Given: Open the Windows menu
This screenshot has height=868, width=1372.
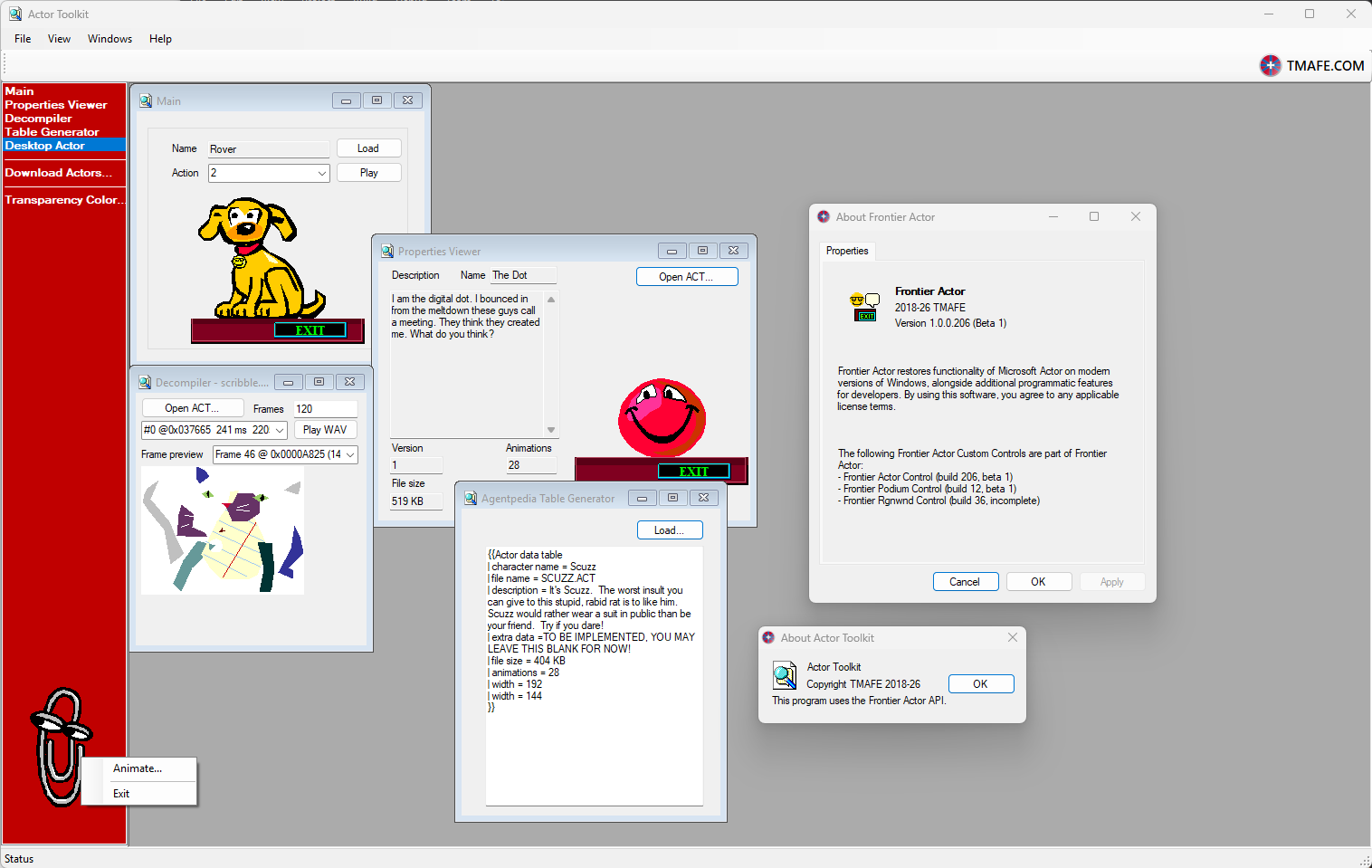Looking at the screenshot, I should (110, 39).
